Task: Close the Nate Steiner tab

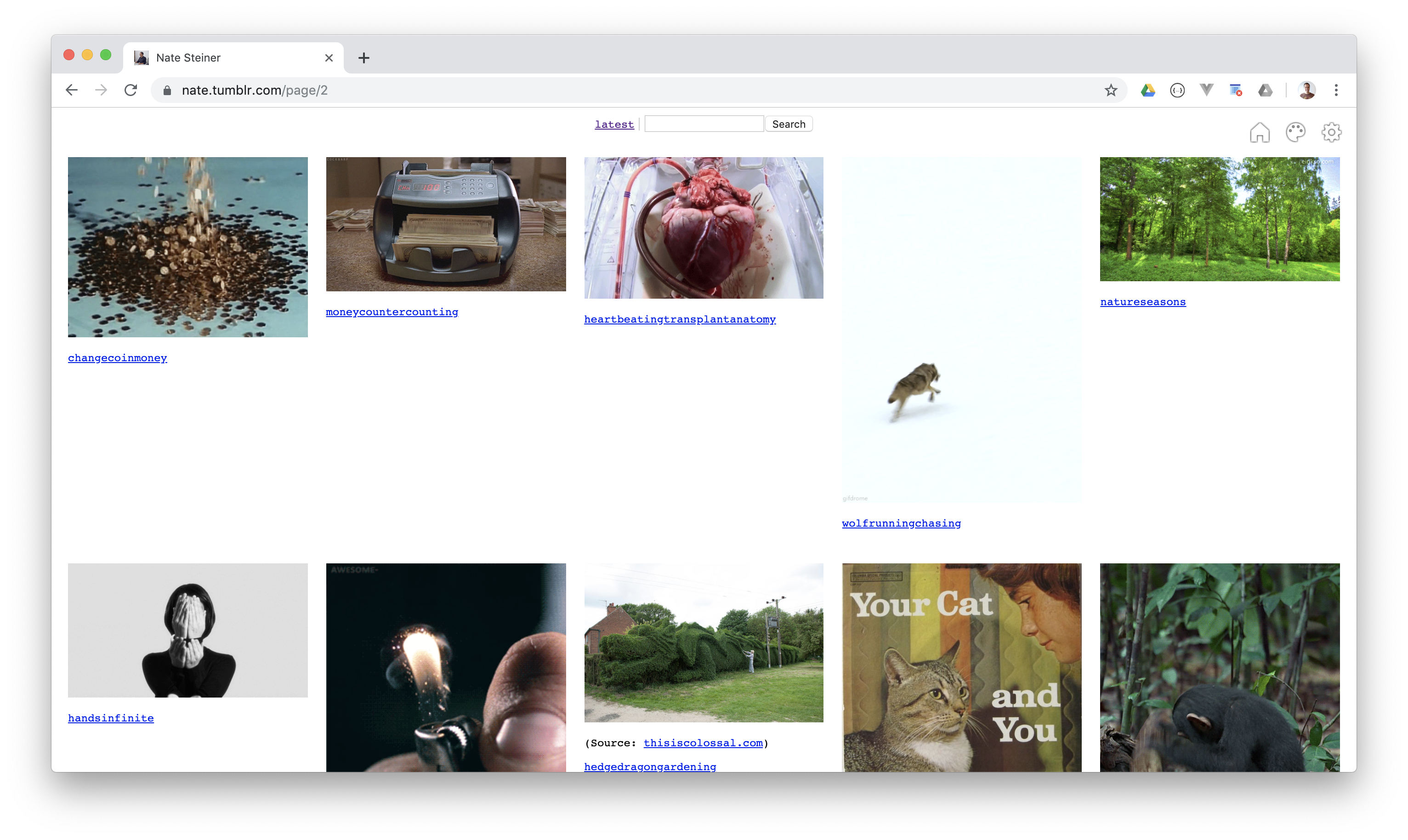Action: pos(329,58)
